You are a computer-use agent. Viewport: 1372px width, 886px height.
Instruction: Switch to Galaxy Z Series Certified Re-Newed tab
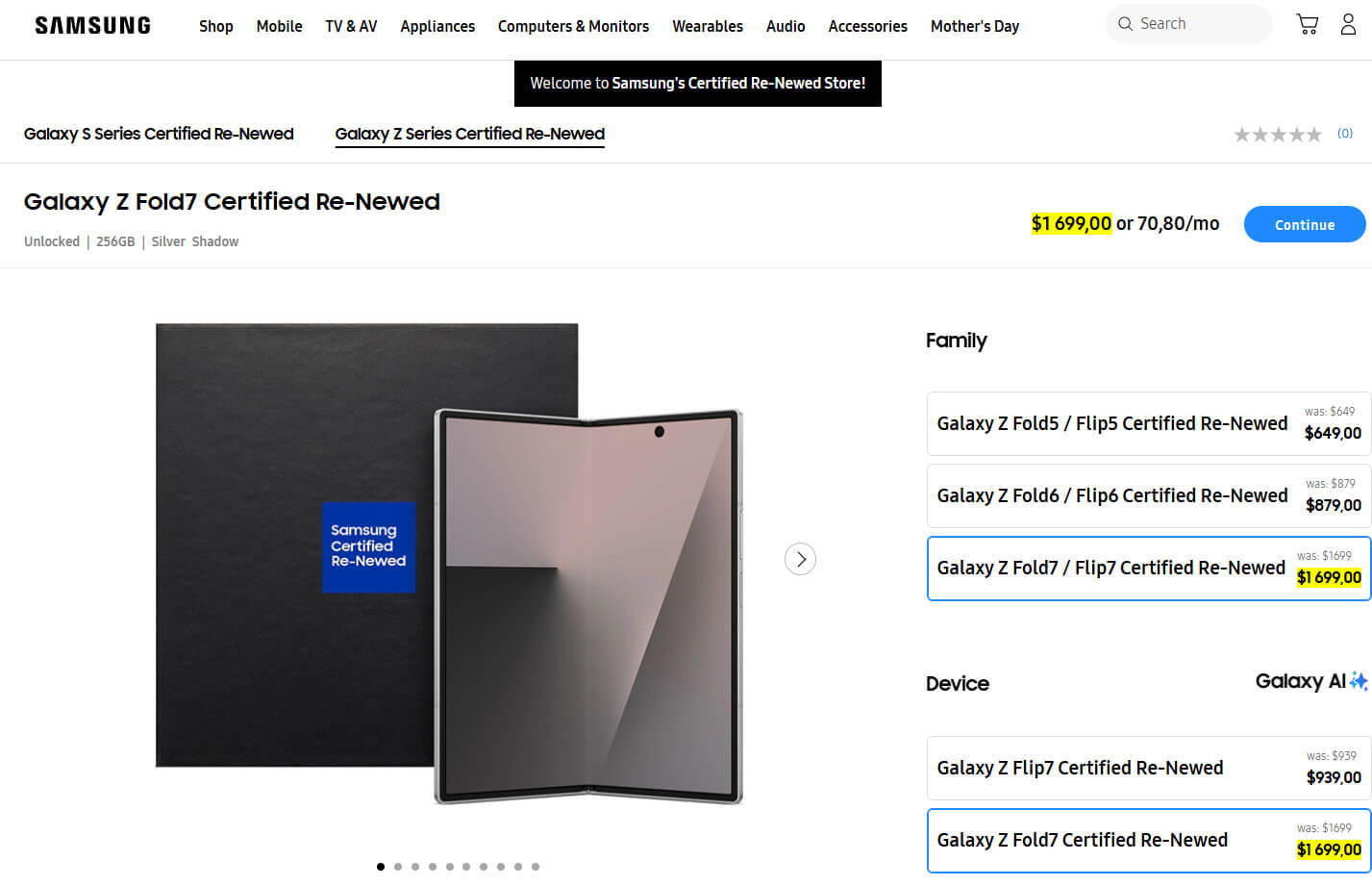[x=469, y=135]
